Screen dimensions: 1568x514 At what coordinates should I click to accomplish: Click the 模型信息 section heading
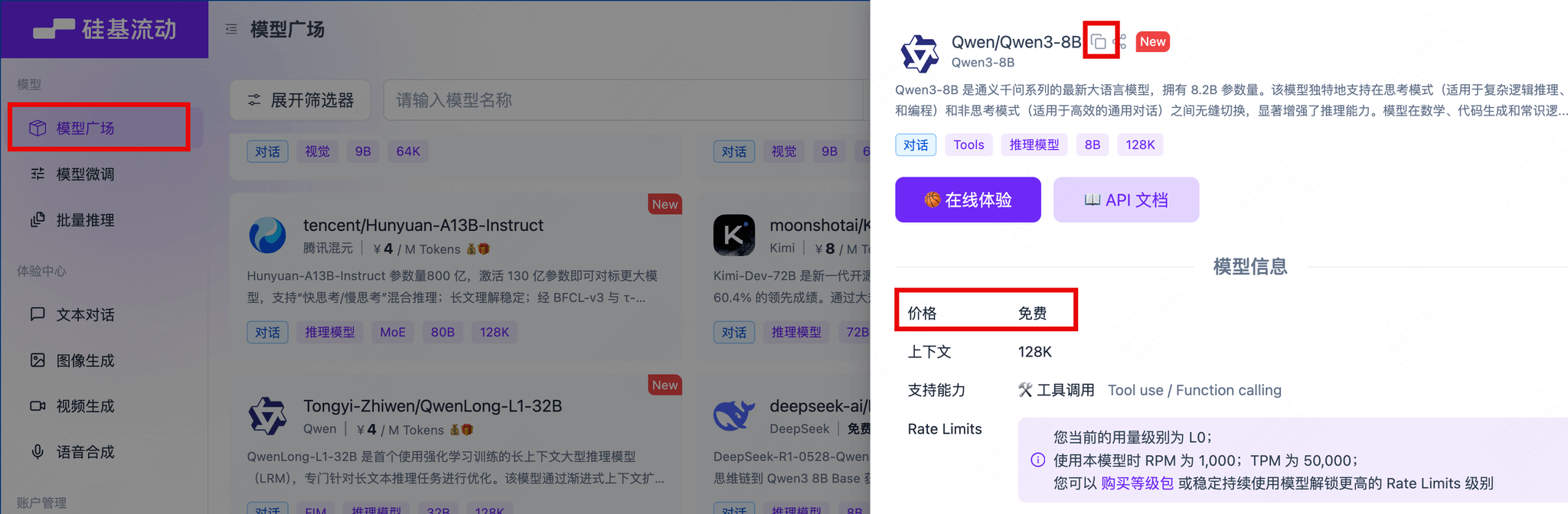(1250, 266)
